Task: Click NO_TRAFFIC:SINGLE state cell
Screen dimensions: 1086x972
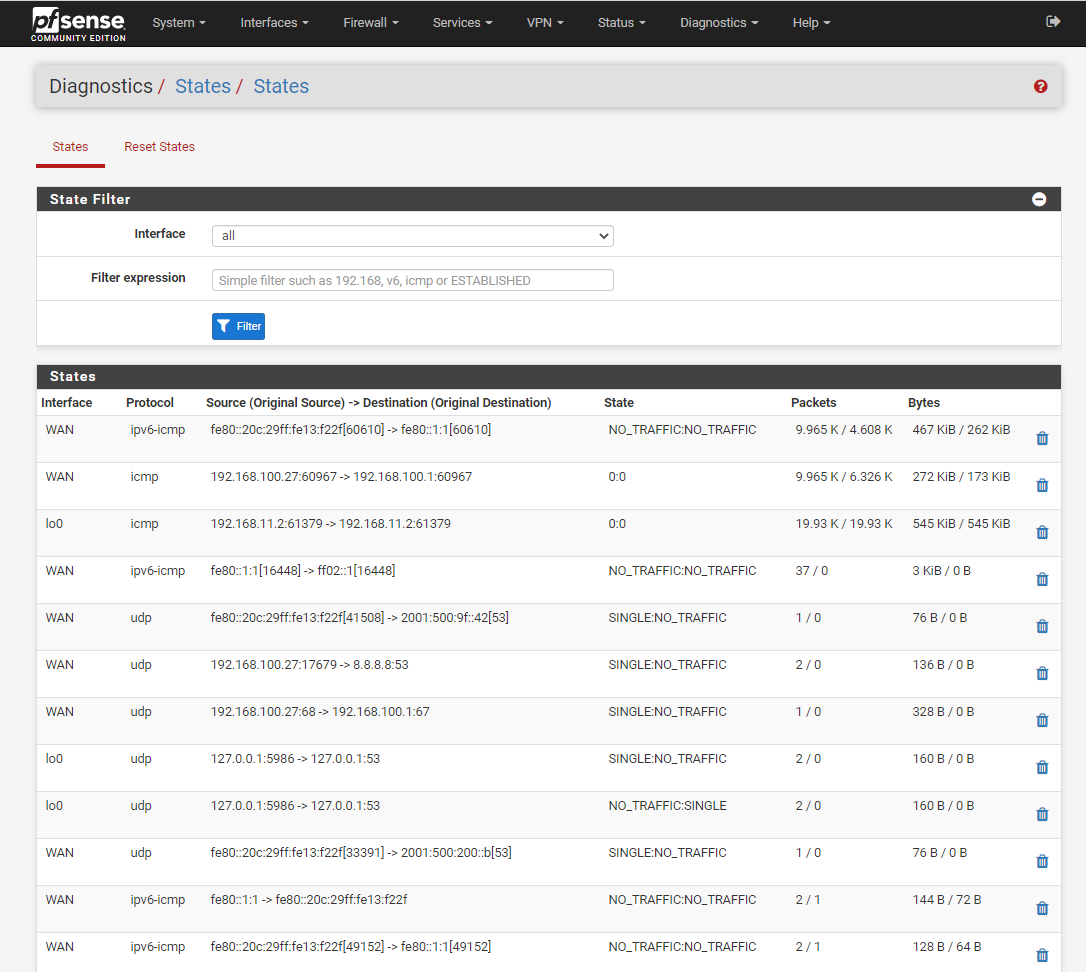Action: (x=668, y=806)
